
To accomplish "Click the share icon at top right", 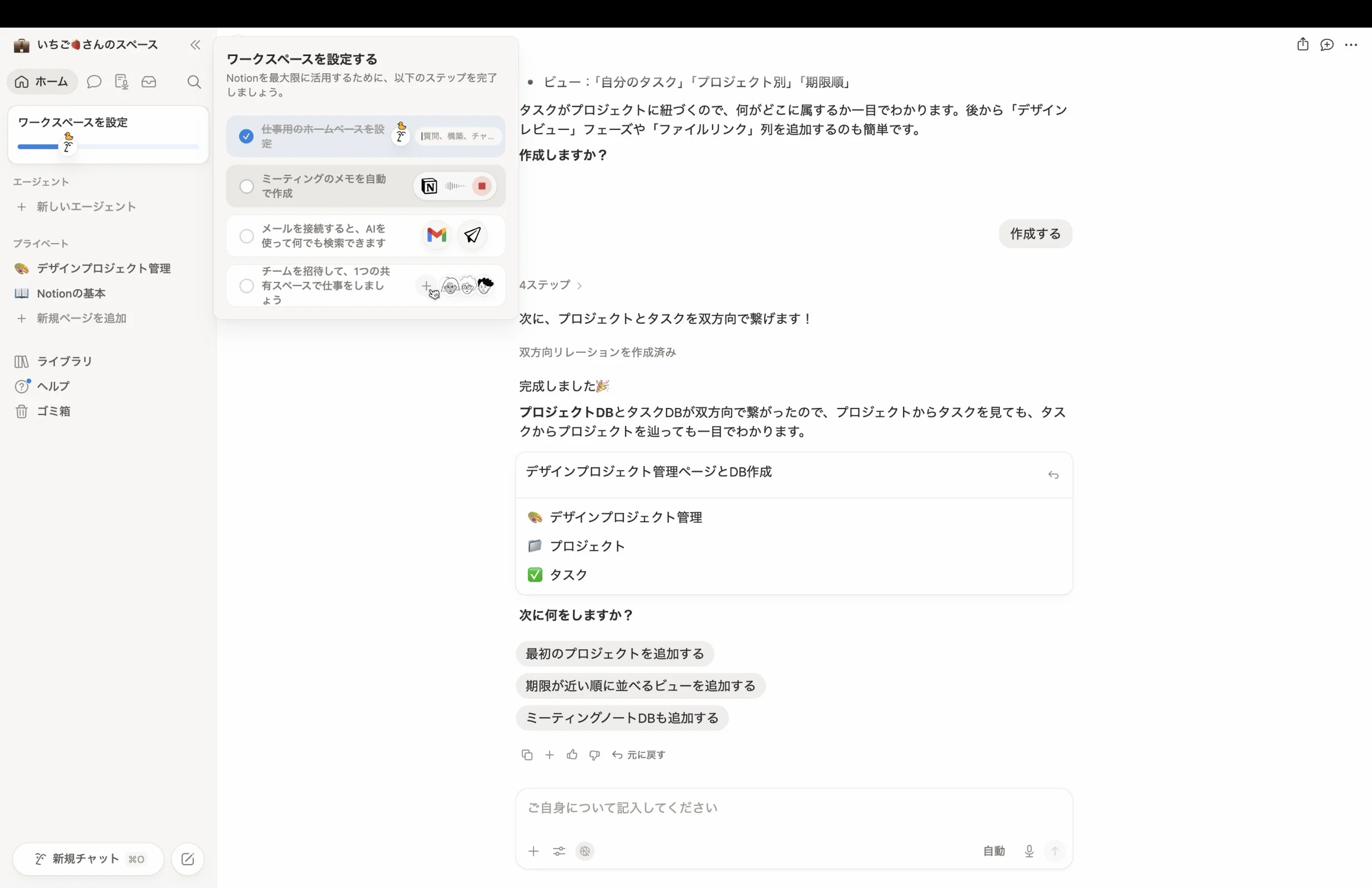I will (x=1303, y=44).
